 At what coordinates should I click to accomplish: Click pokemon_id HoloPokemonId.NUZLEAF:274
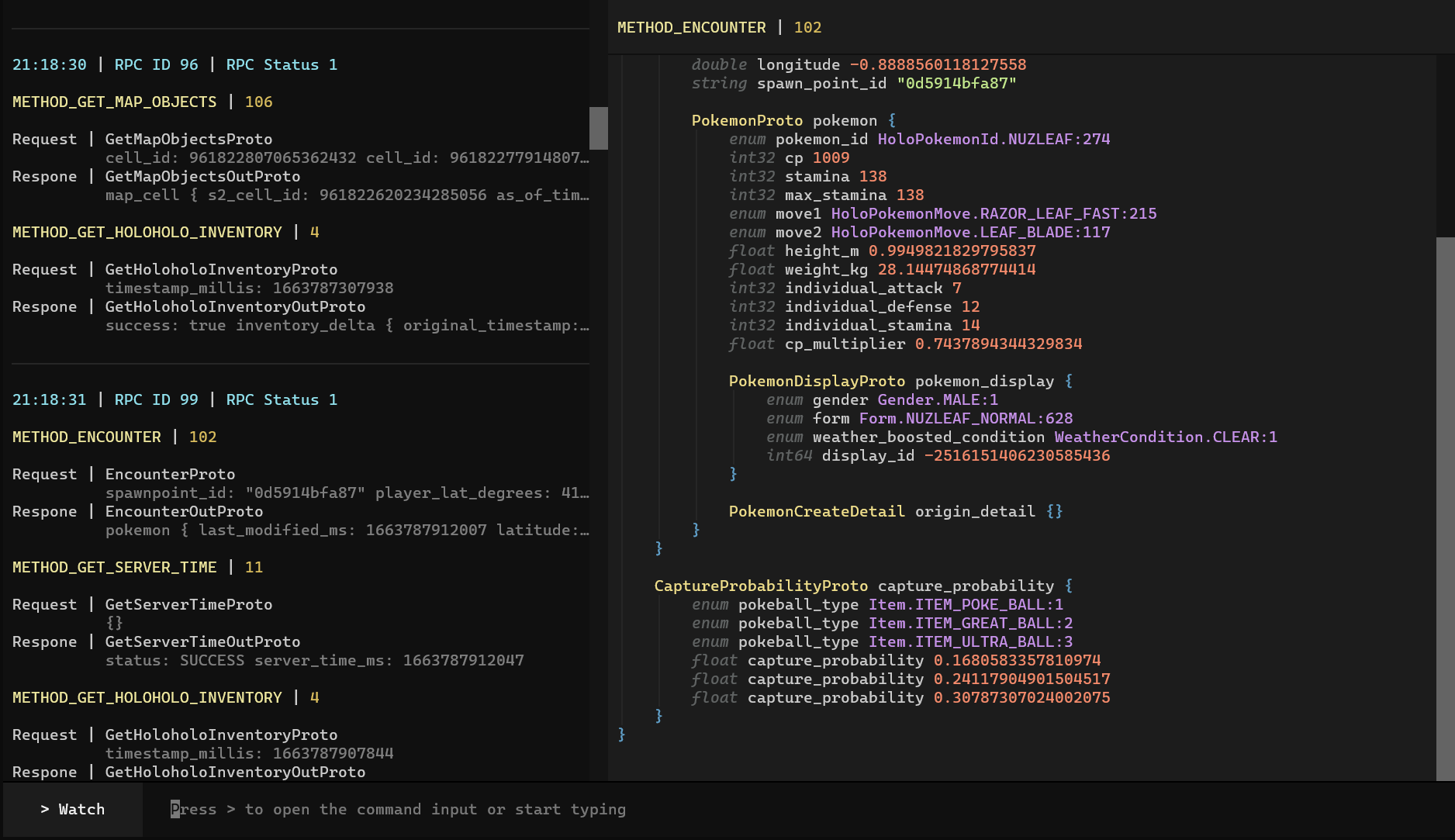point(994,139)
